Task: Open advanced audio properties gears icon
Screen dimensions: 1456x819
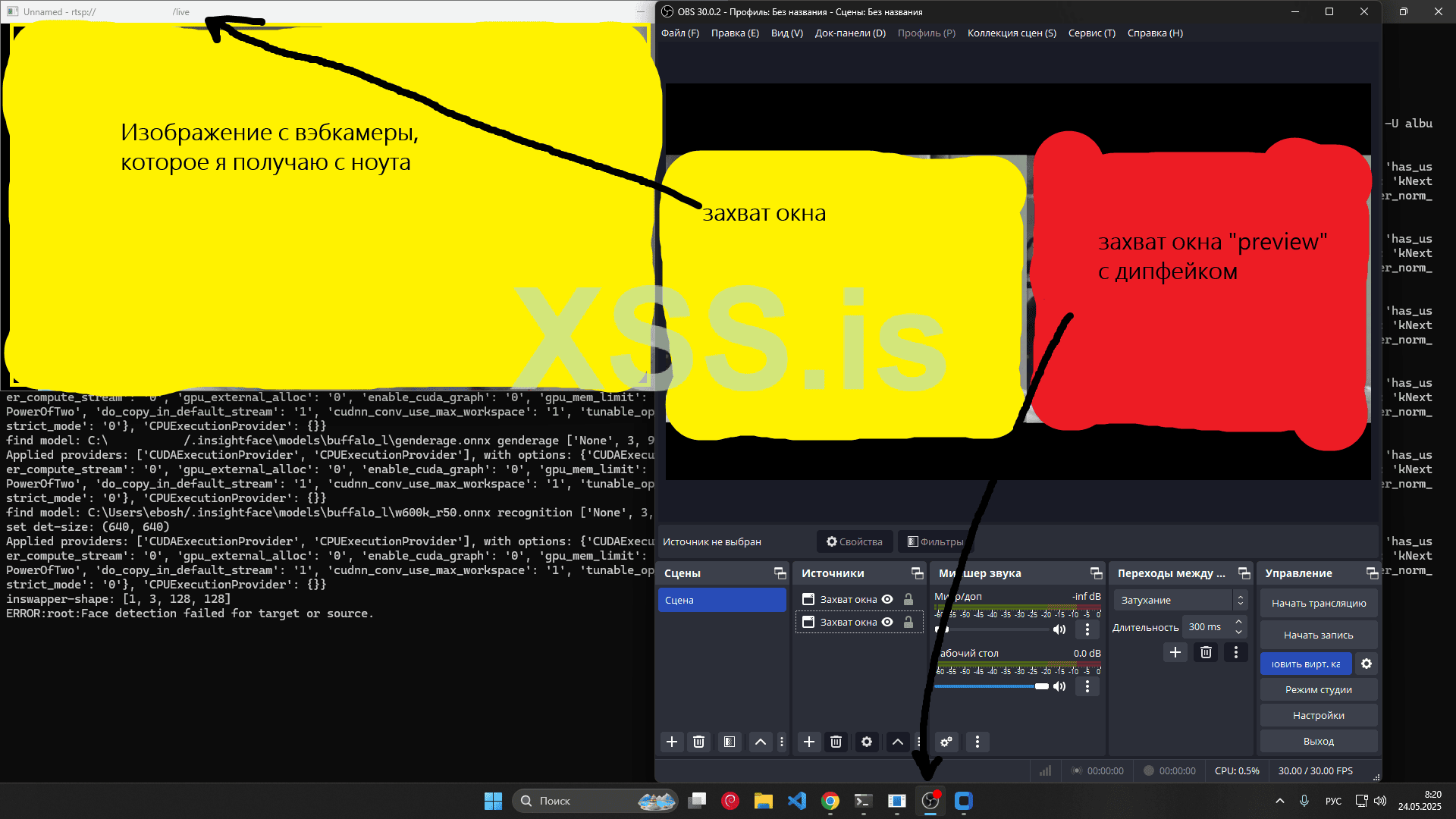Action: click(946, 742)
